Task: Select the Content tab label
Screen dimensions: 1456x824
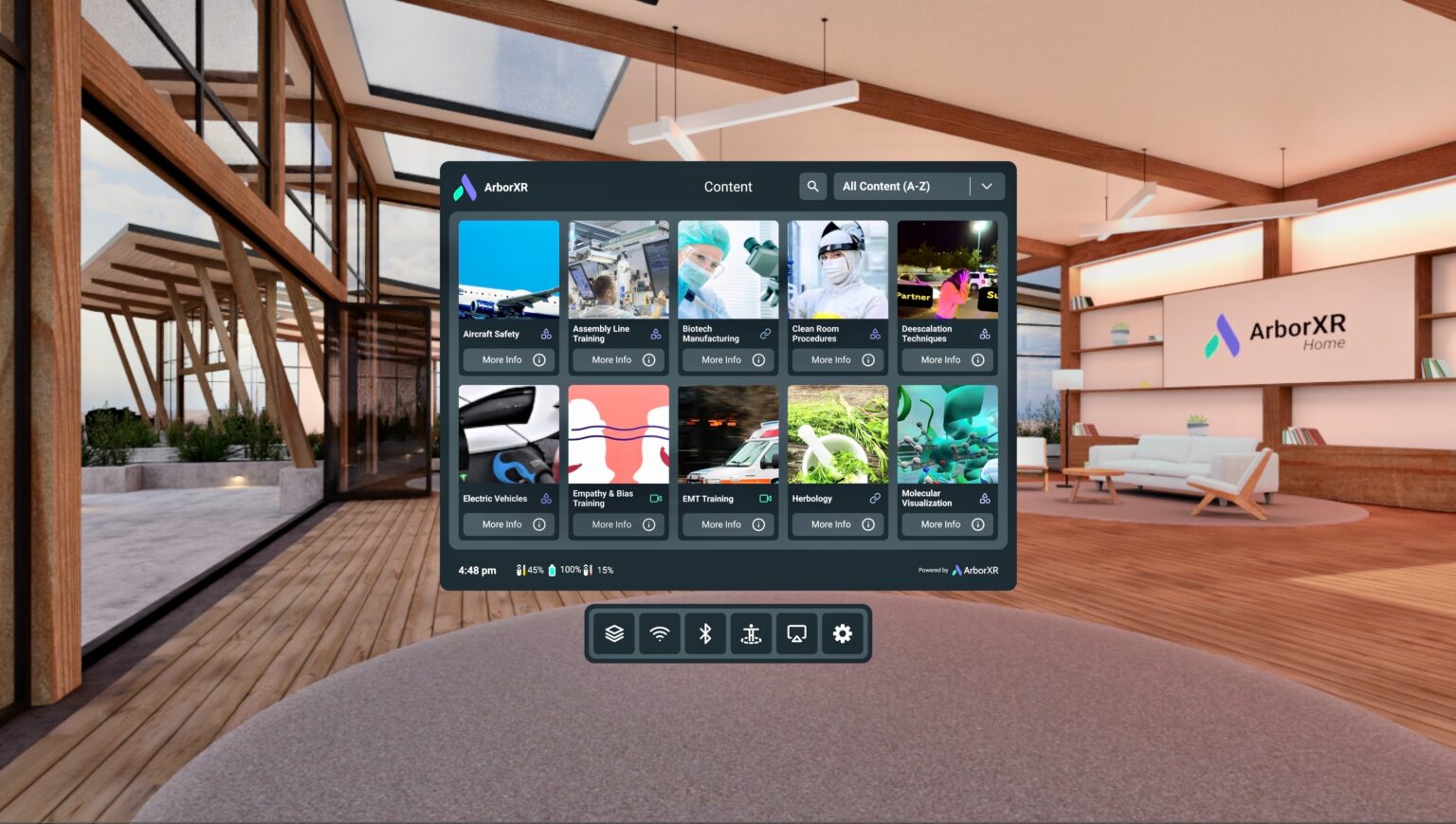Action: tap(728, 187)
